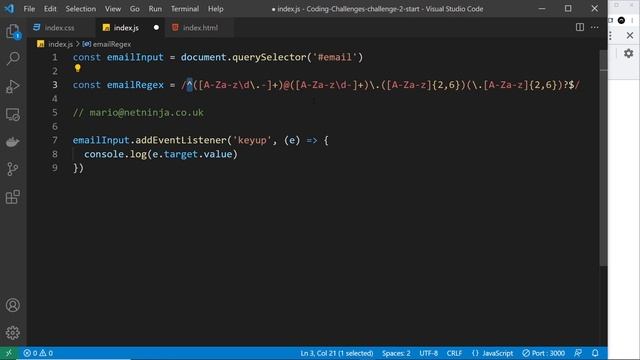Open the Terminal menu
This screenshot has width=640, height=360.
[184, 9]
